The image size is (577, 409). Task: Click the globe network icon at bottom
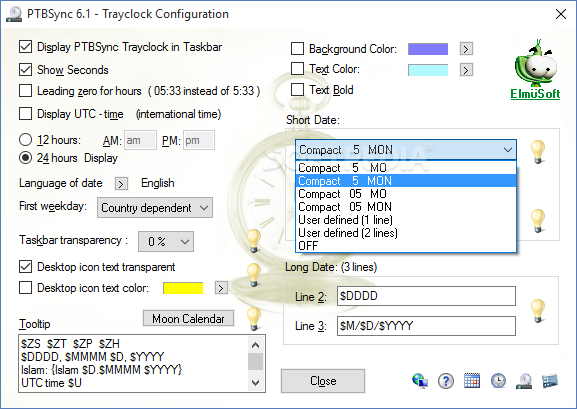[x=420, y=381]
